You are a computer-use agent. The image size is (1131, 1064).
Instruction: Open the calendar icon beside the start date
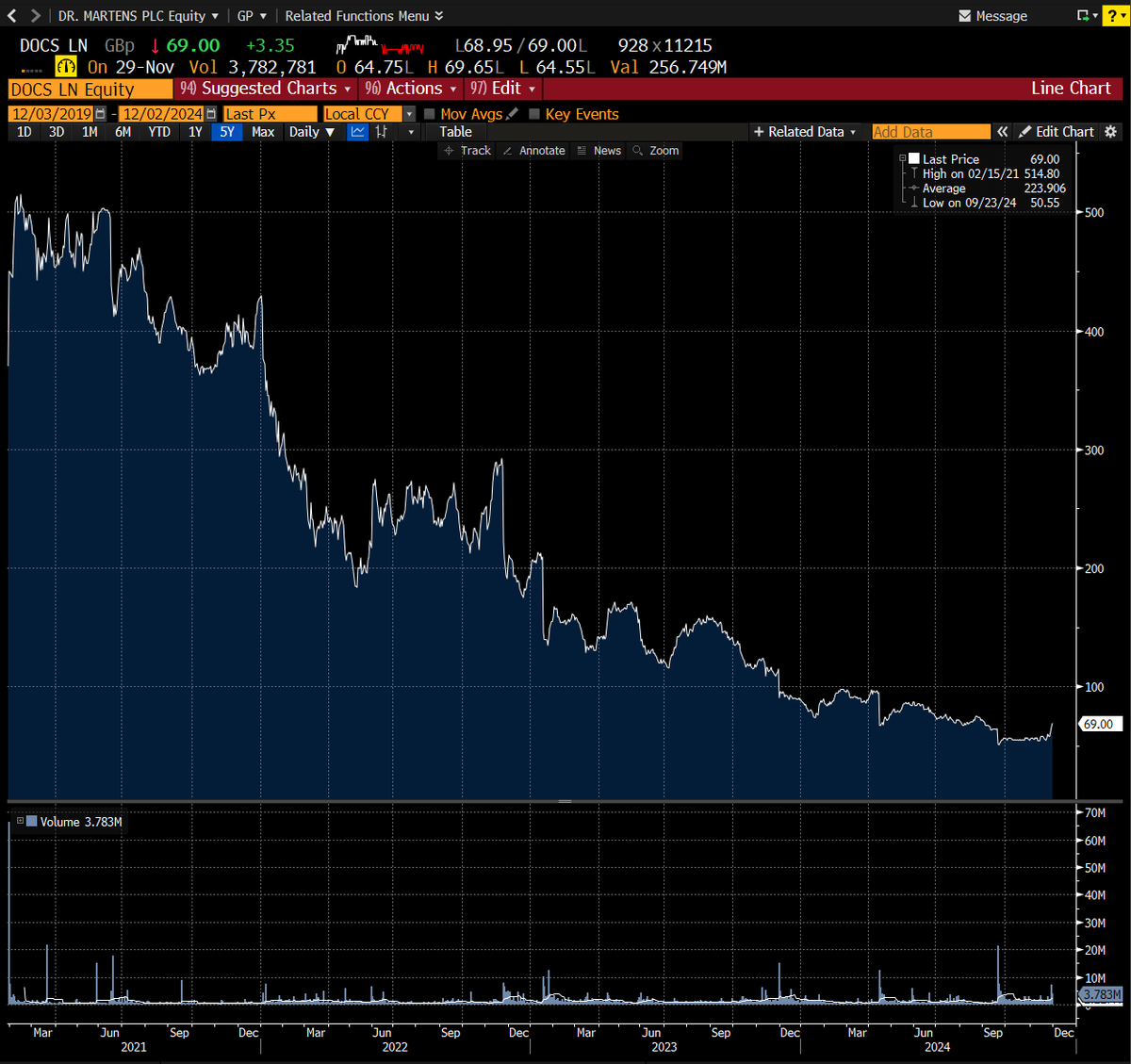(99, 113)
